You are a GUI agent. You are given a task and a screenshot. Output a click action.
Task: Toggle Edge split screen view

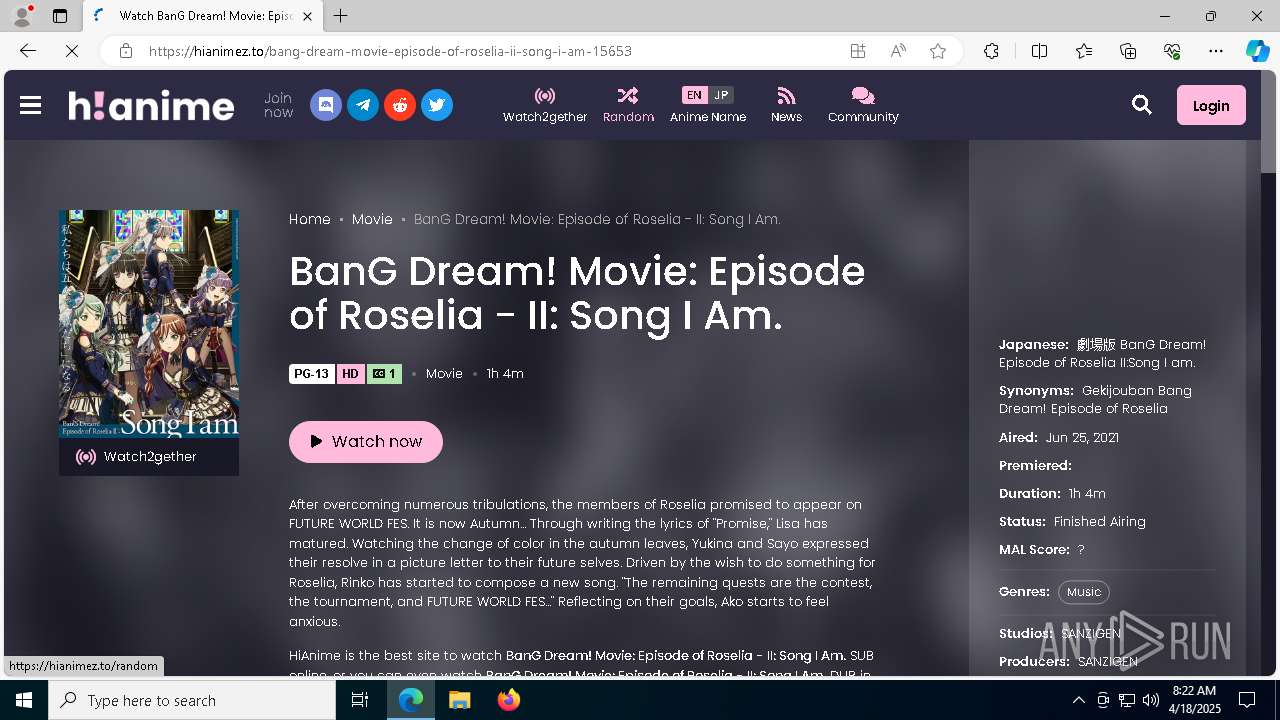(x=1039, y=51)
